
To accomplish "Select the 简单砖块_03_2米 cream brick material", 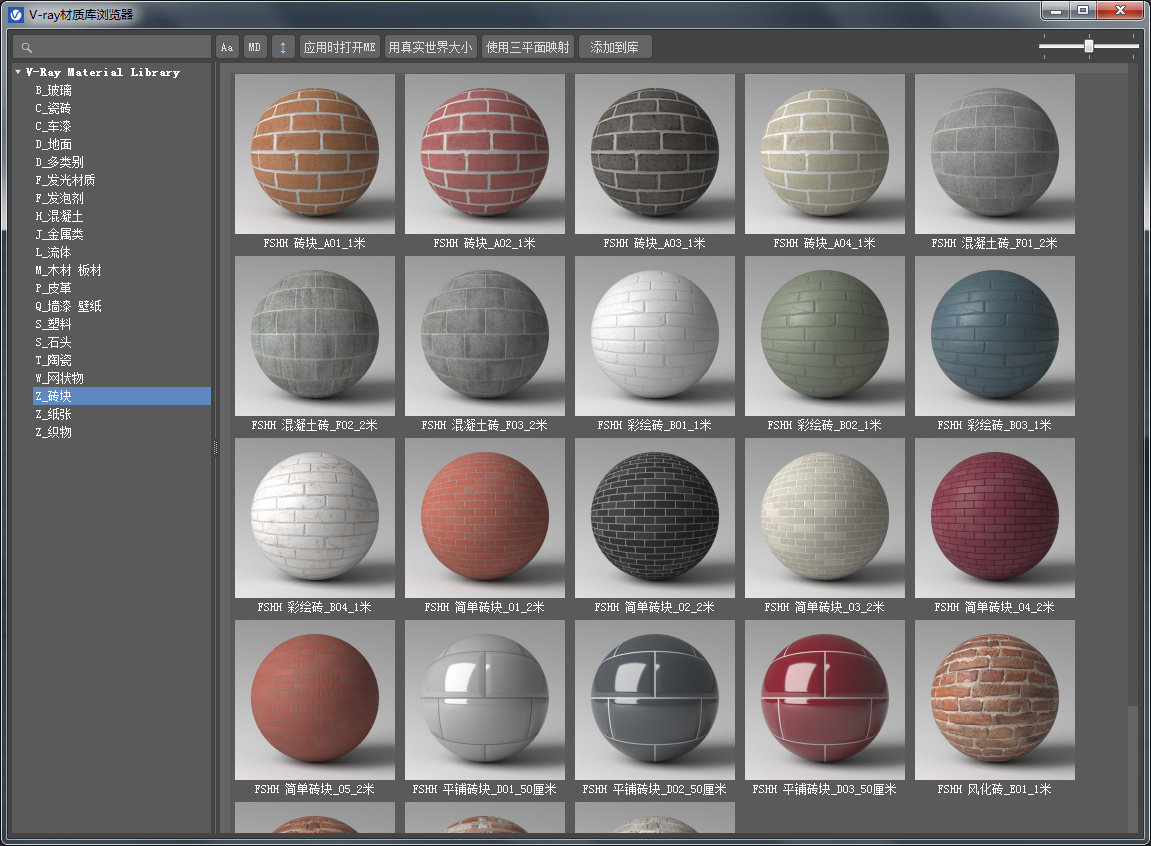I will [x=825, y=518].
